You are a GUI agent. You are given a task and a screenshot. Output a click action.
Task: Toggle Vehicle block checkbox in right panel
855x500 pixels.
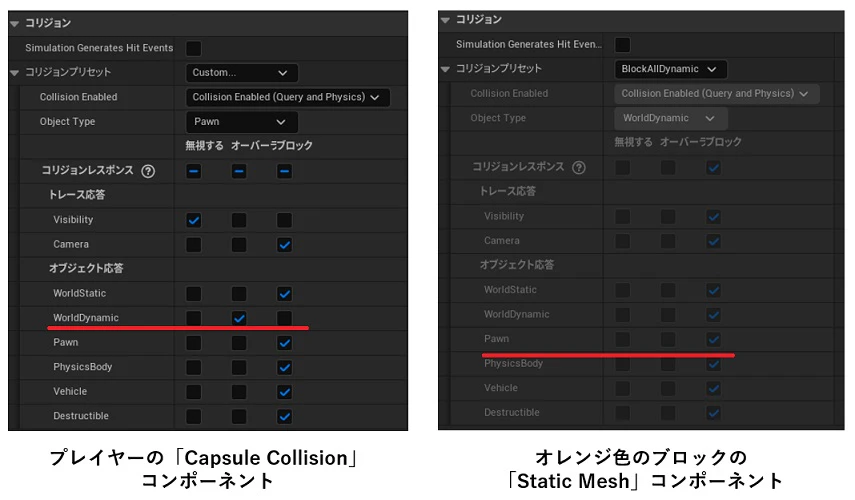[x=713, y=389]
